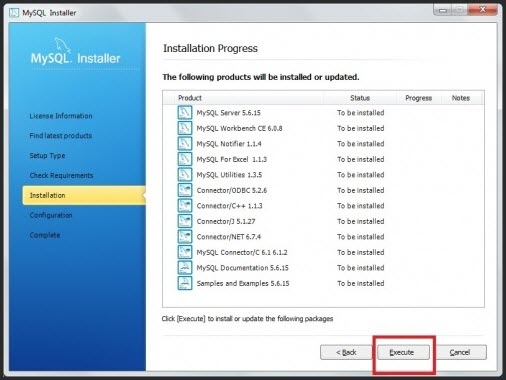The height and width of the screenshot is (380, 506).
Task: Click Samples and Examples' To be installed status
Action: tap(361, 283)
